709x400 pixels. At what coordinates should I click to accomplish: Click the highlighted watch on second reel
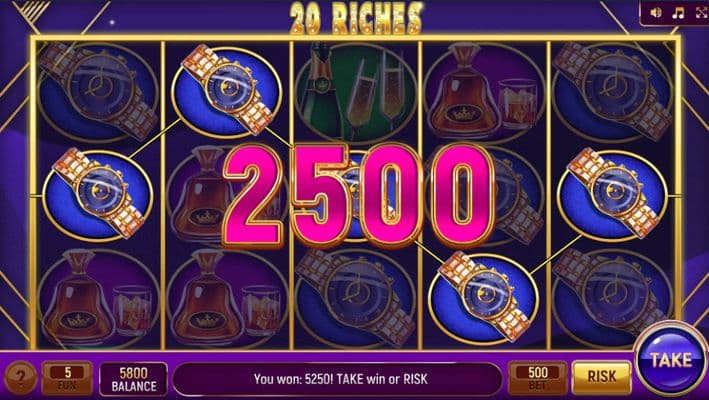point(227,90)
